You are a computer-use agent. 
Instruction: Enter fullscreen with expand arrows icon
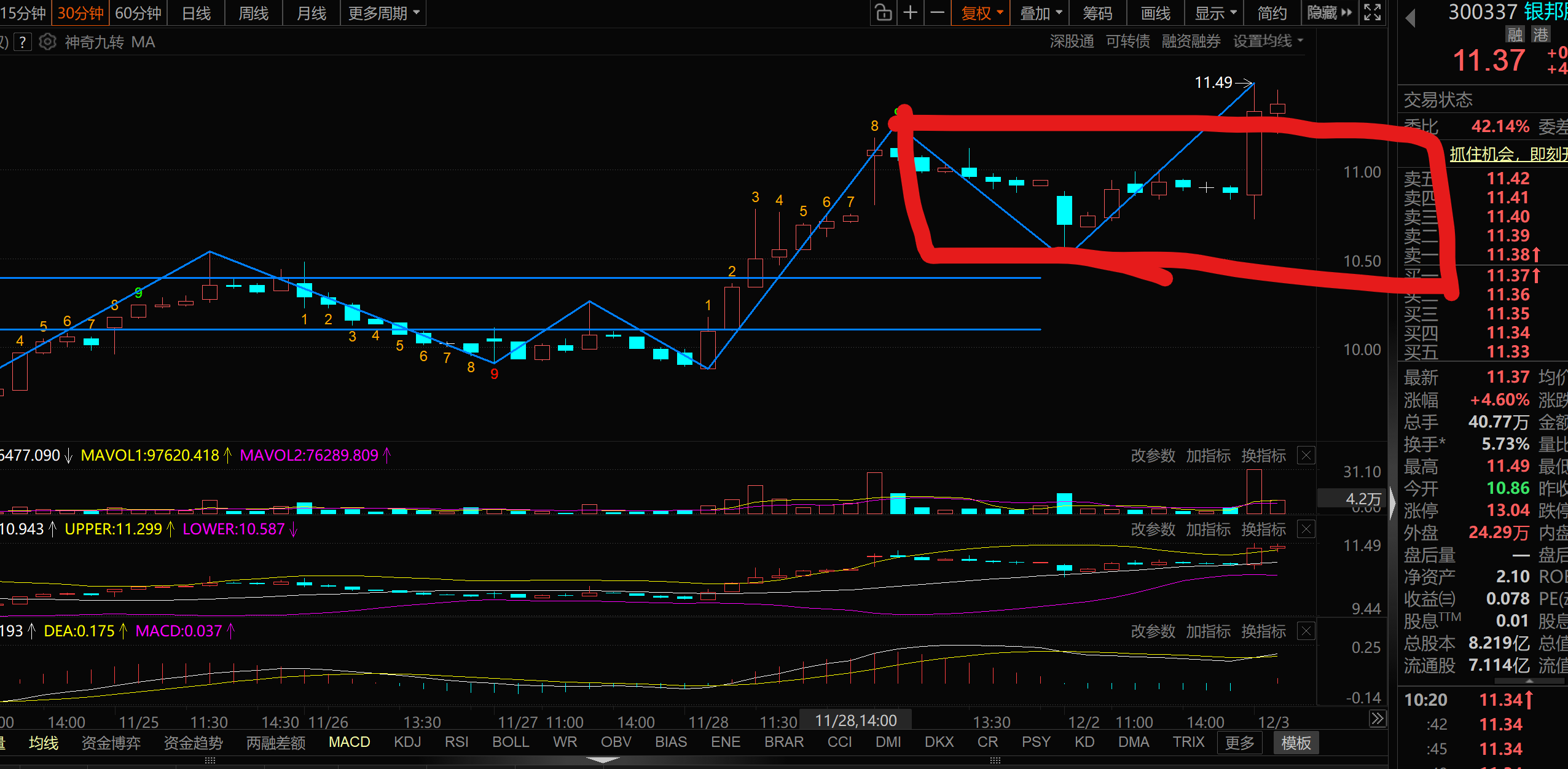(x=1373, y=13)
